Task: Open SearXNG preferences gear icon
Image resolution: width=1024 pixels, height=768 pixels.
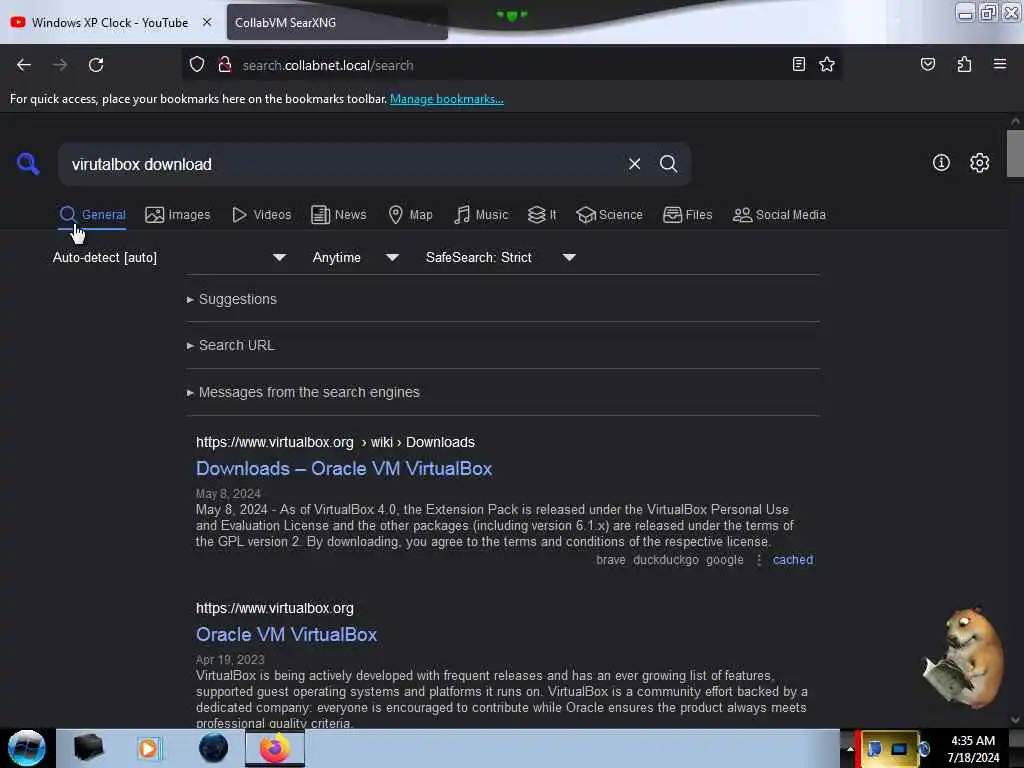Action: tap(980, 163)
